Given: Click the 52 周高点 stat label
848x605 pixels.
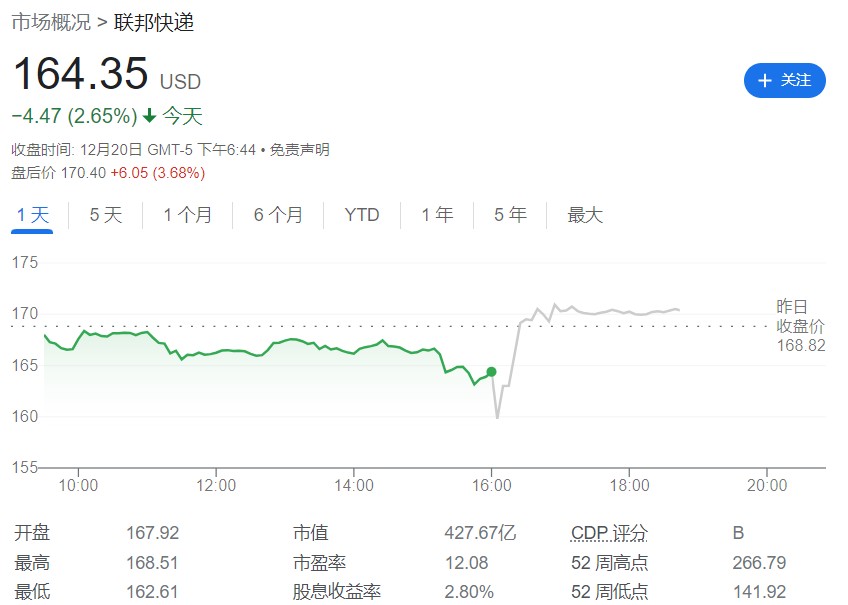Looking at the screenshot, I should point(609,563).
